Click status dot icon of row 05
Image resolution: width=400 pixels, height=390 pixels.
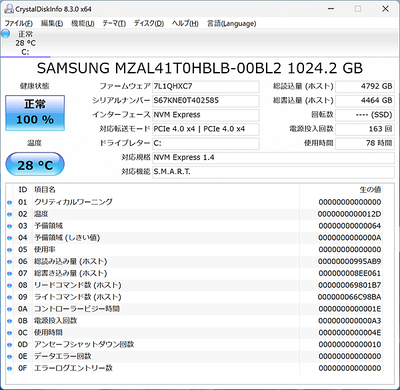9,250
